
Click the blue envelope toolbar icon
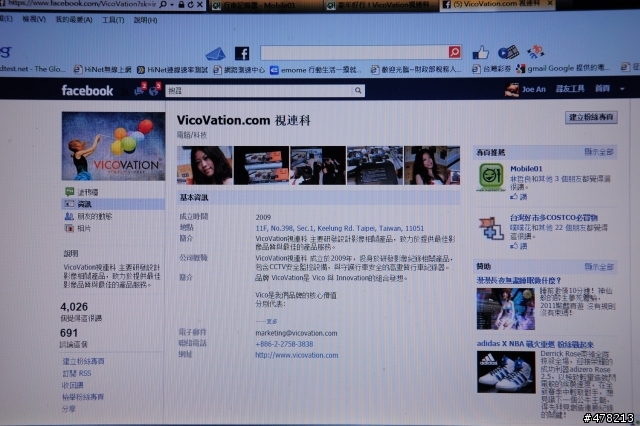point(216,53)
